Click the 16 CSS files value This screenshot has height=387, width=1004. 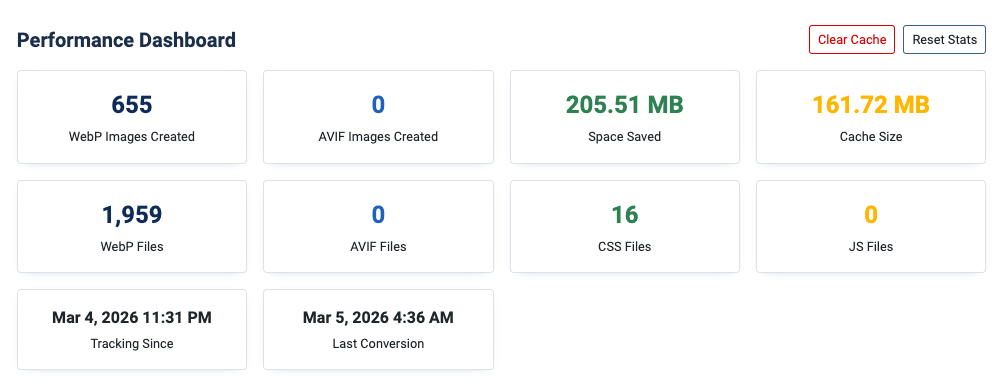coord(625,215)
